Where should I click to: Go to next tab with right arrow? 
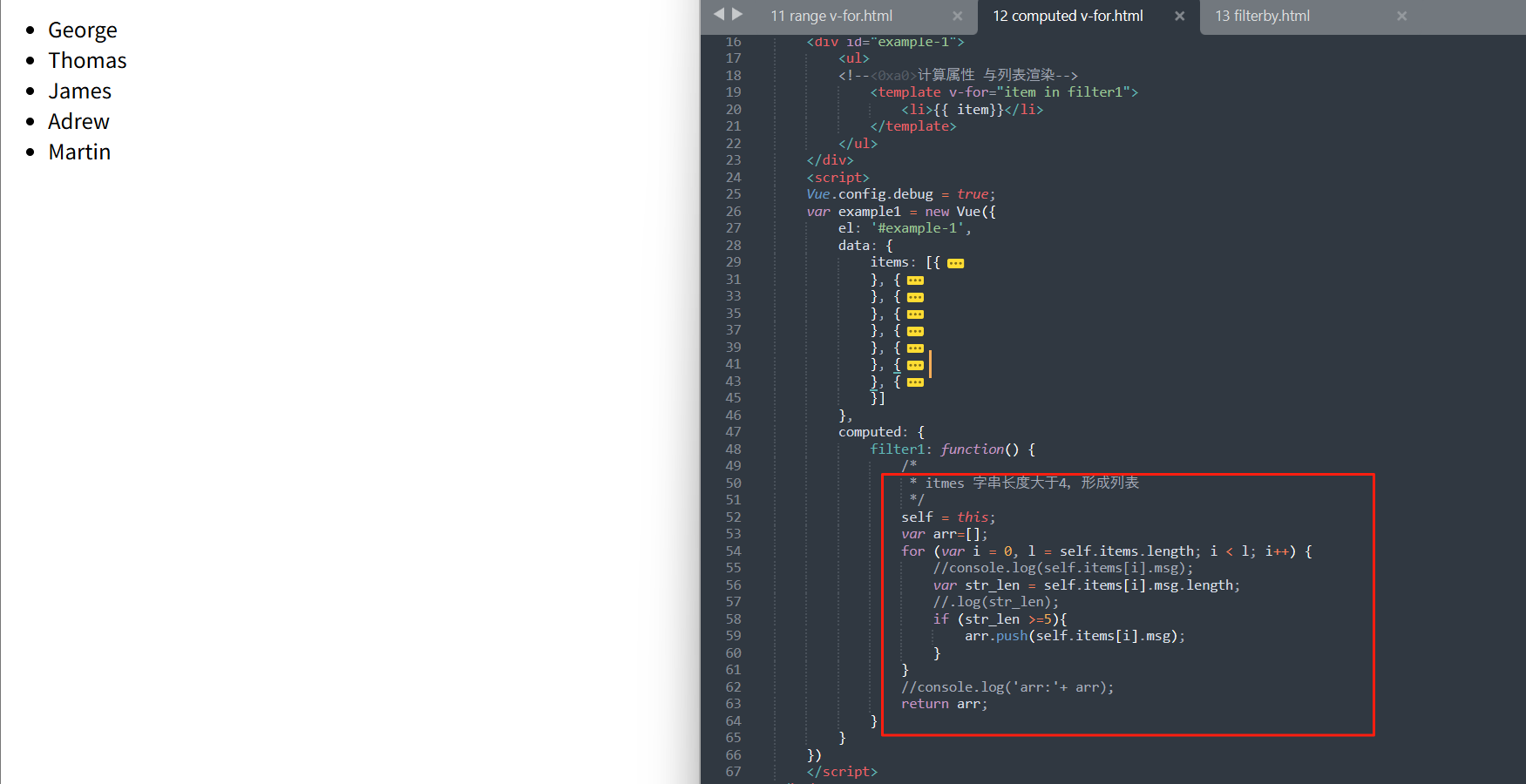tap(737, 14)
